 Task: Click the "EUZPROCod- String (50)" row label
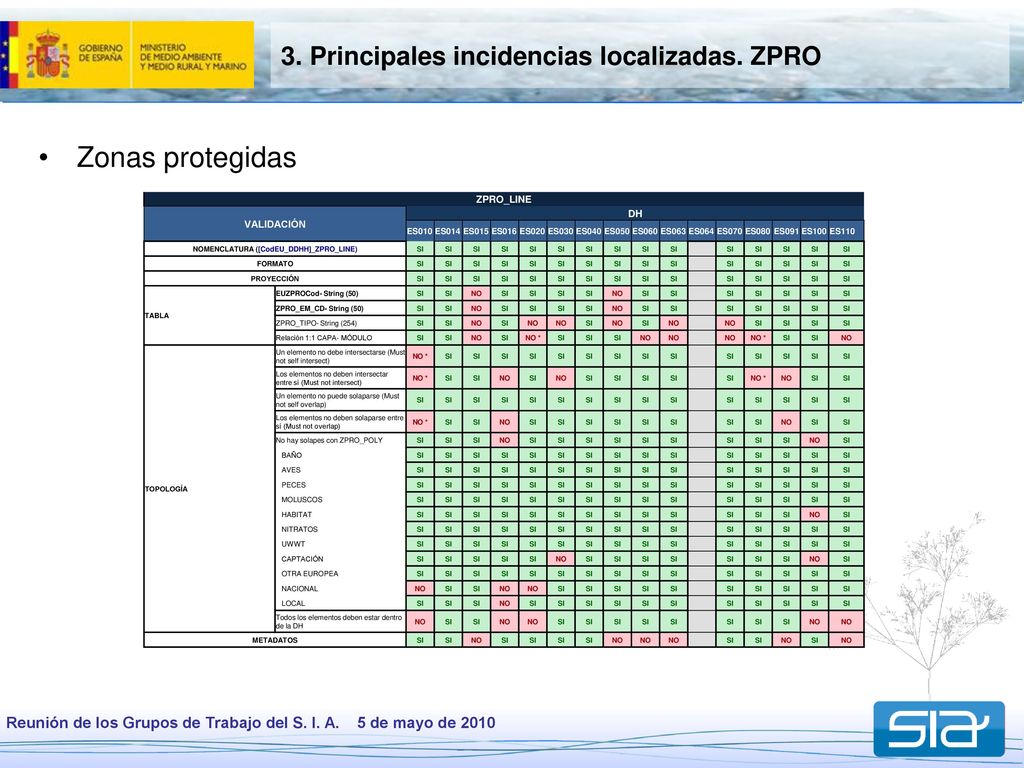340,294
